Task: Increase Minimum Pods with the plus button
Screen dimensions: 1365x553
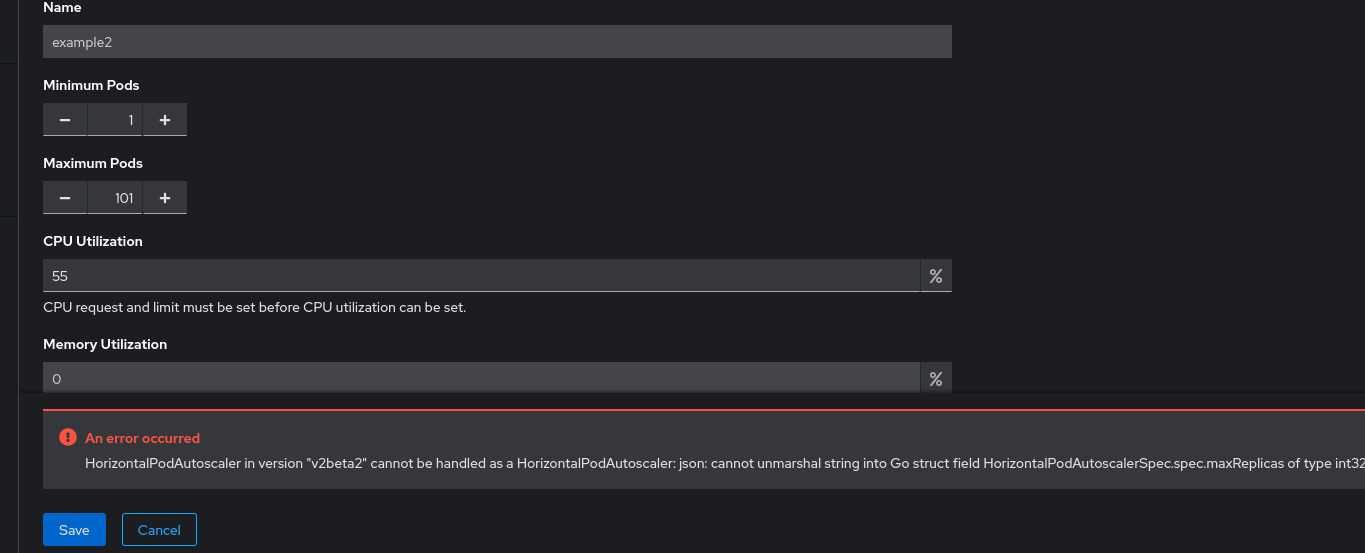Action: tap(165, 120)
